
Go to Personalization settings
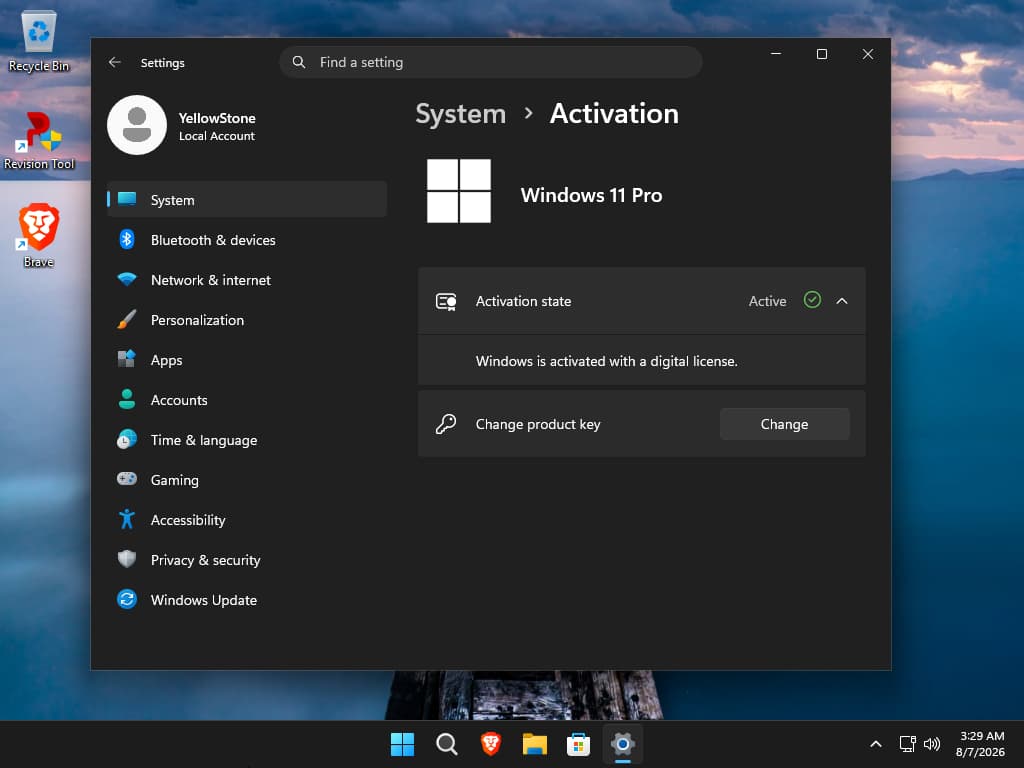pyautogui.click(x=247, y=319)
